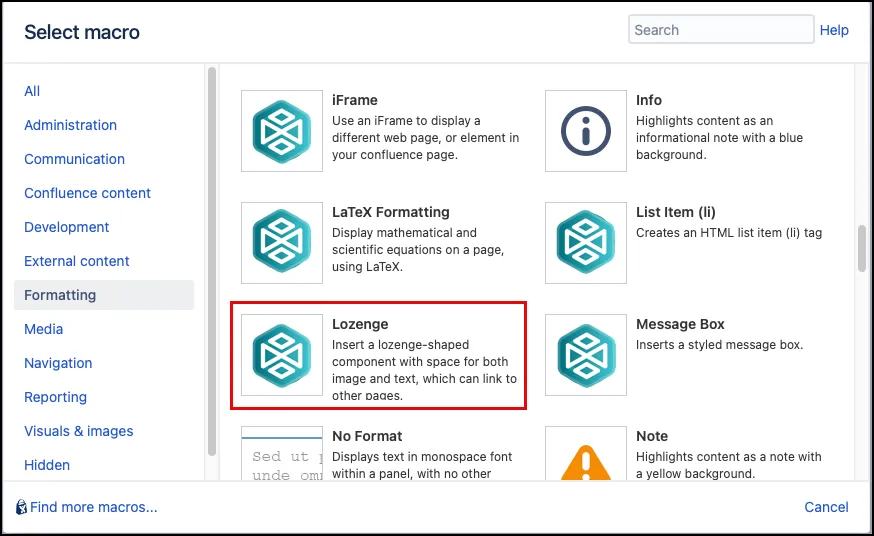Screen dimensions: 874x536
Task: Click the Info macro title
Action: coord(649,100)
